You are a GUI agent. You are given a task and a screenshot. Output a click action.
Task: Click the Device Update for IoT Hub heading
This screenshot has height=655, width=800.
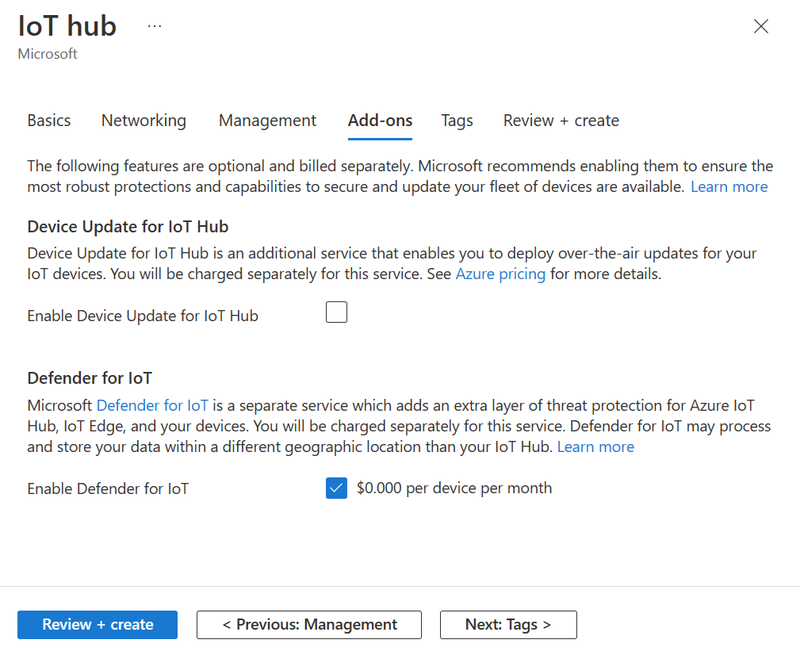128,227
